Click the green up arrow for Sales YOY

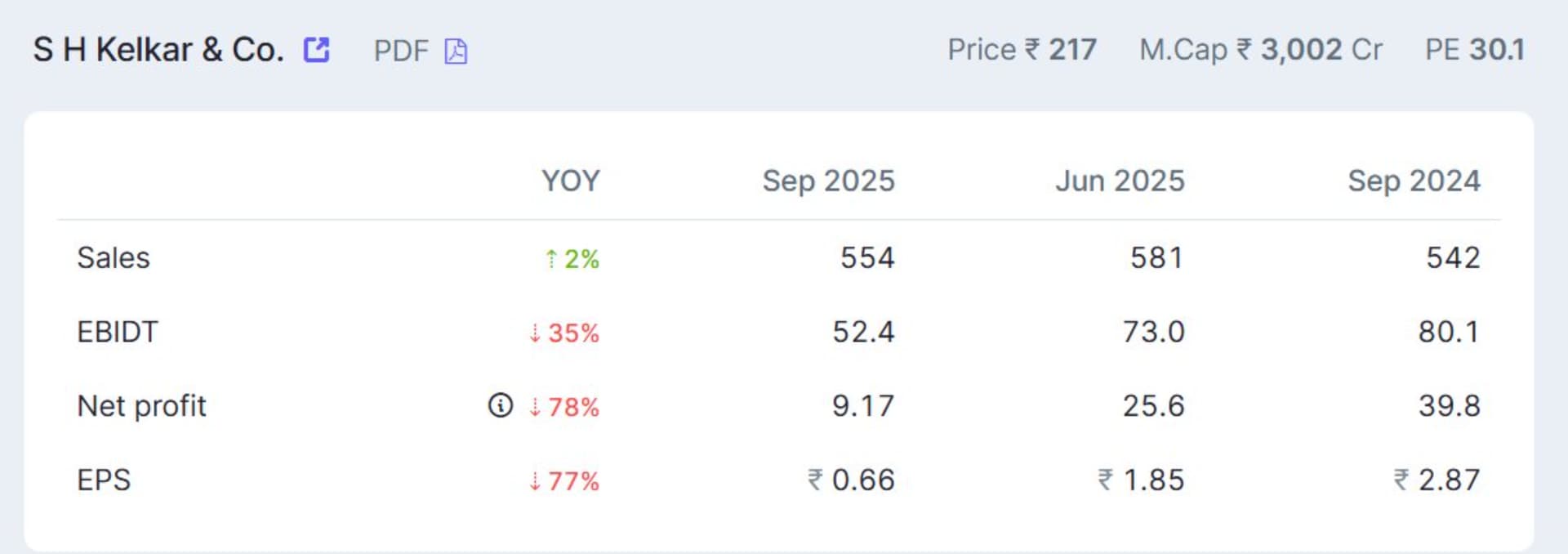click(551, 259)
